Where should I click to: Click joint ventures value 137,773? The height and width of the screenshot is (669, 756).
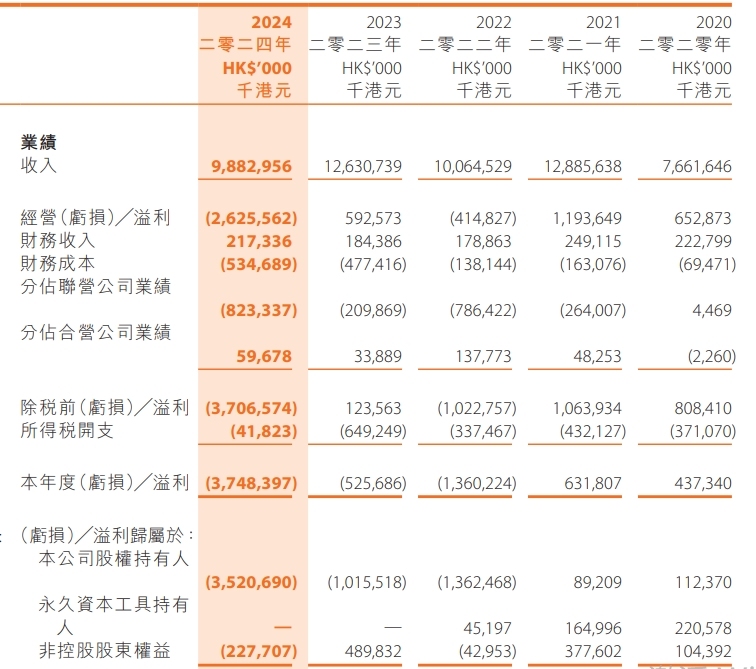(483, 356)
